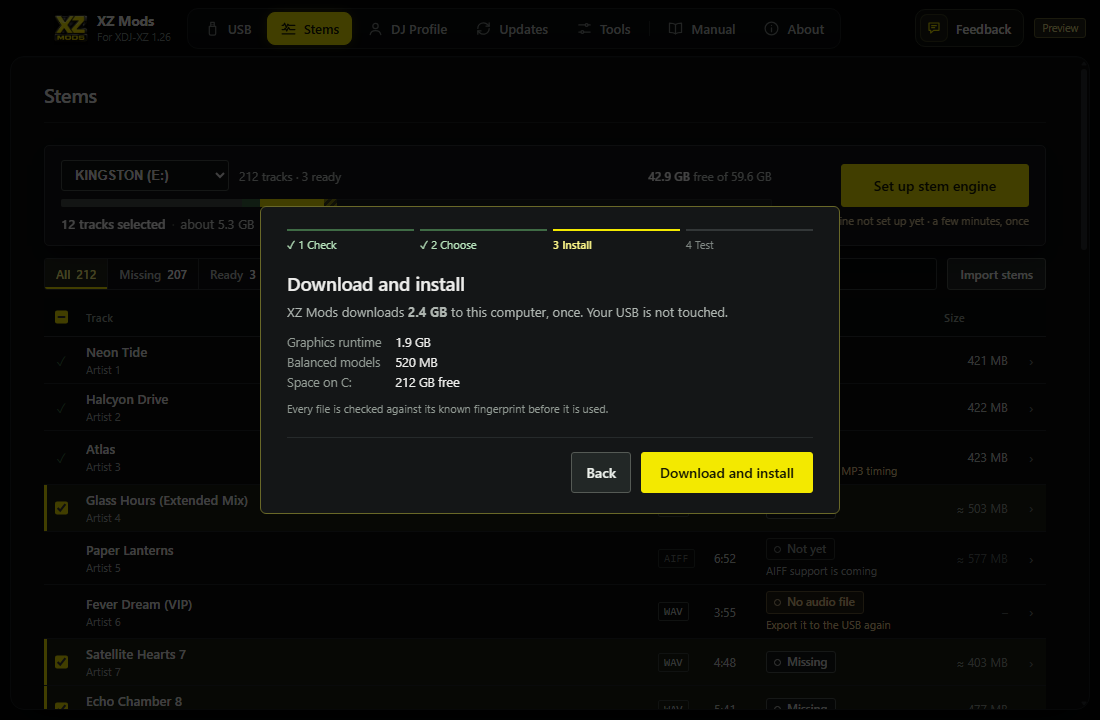Go to wizard step 1 Check
This screenshot has height=720, width=1100.
pos(350,240)
